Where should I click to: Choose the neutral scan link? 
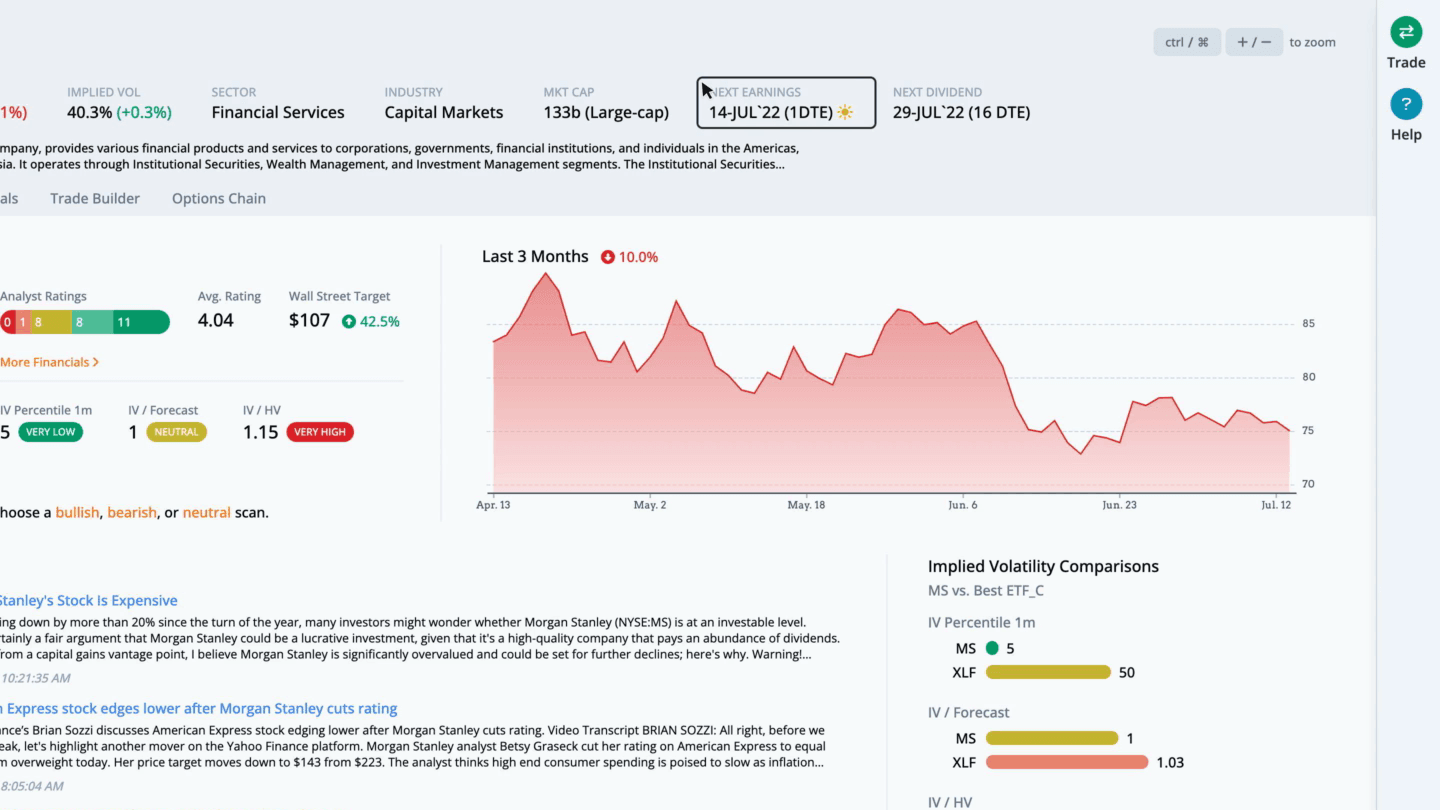(x=207, y=512)
